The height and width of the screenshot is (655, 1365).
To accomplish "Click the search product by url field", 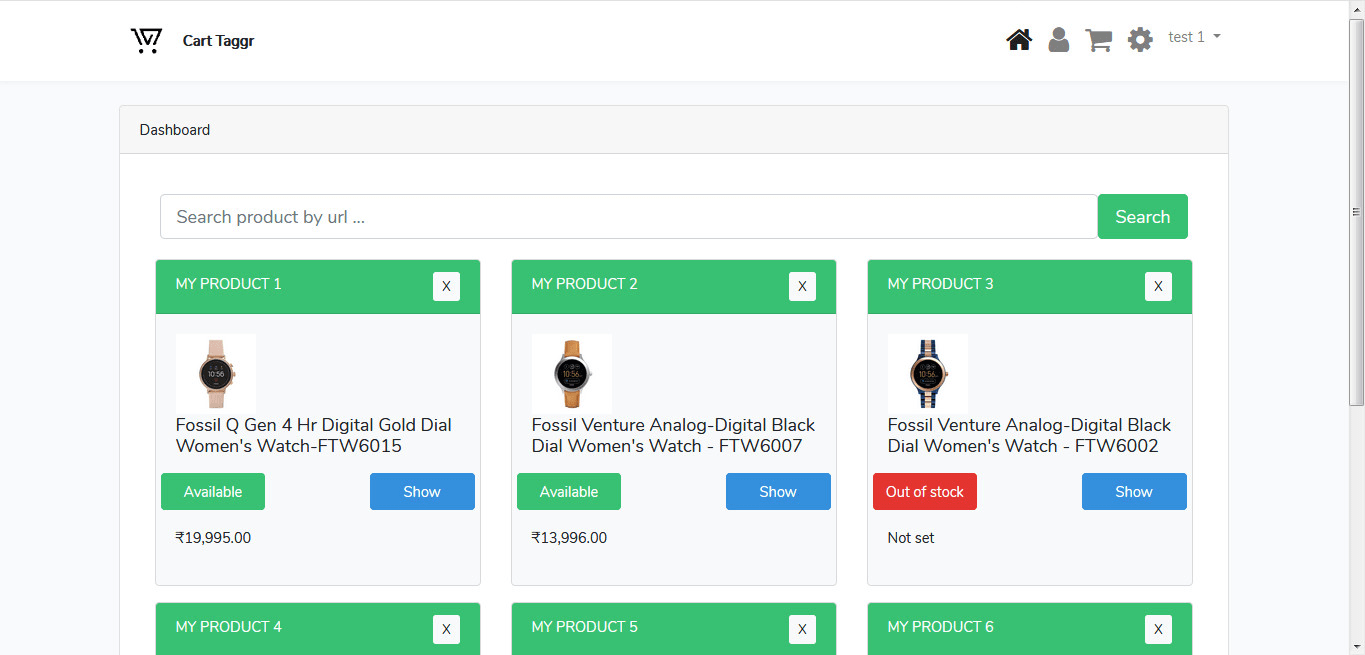I will pos(628,216).
